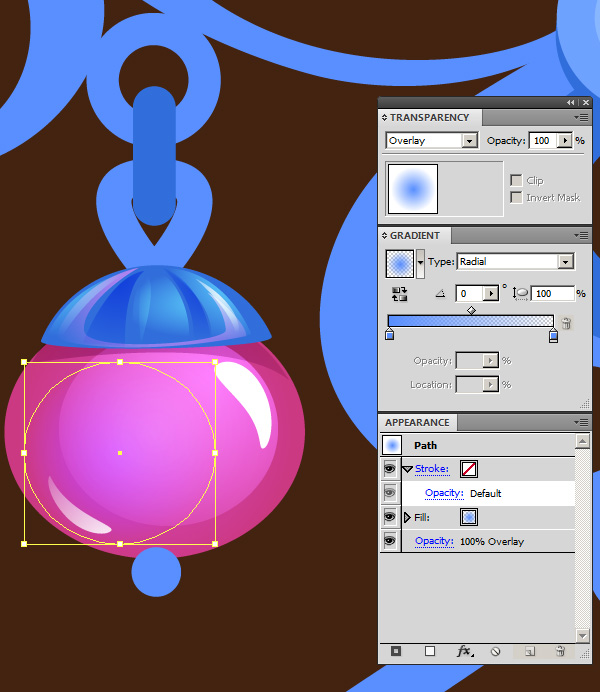Open the Appearance panel flyout menu
The image size is (600, 692).
tap(583, 422)
